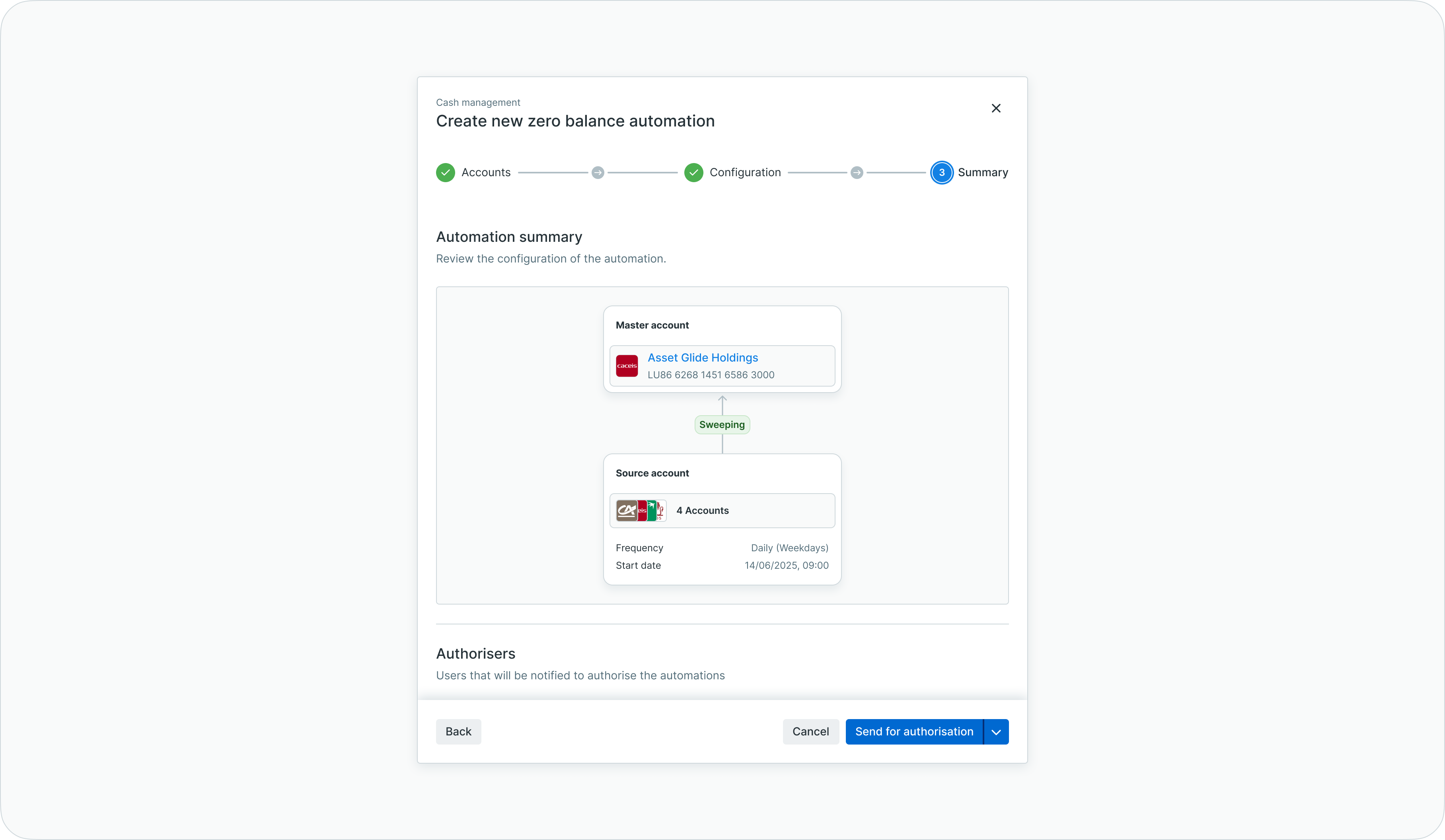1445x840 pixels.
Task: Go Back to the previous step
Action: click(458, 732)
